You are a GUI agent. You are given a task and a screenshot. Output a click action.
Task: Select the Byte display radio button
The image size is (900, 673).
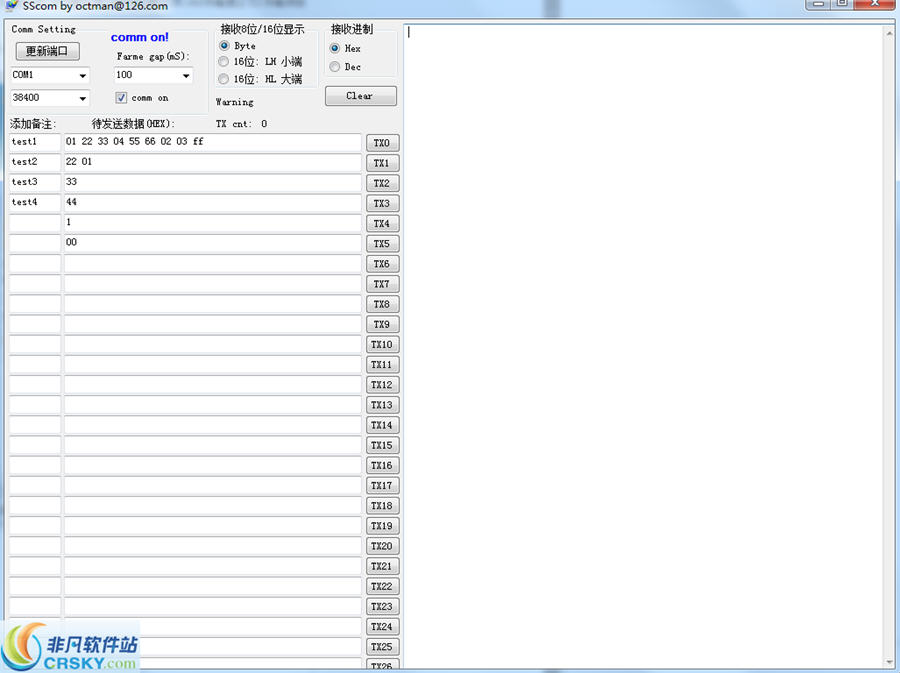(224, 46)
